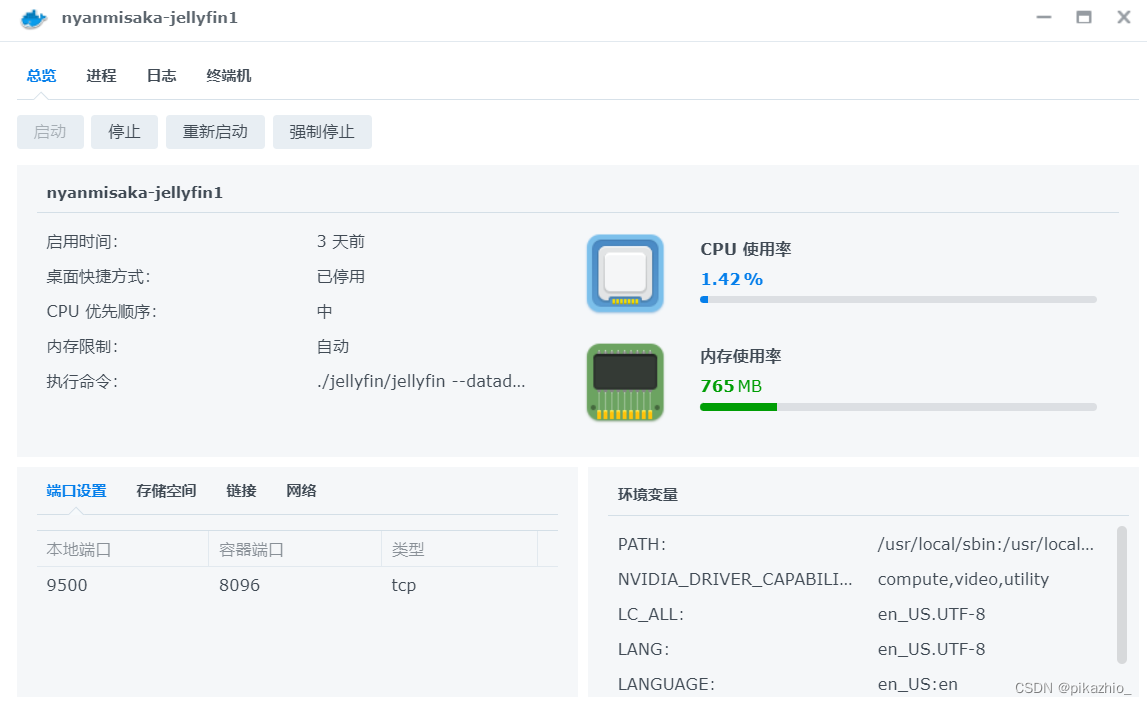
Task: Click the CPU chip icon
Action: 625,274
